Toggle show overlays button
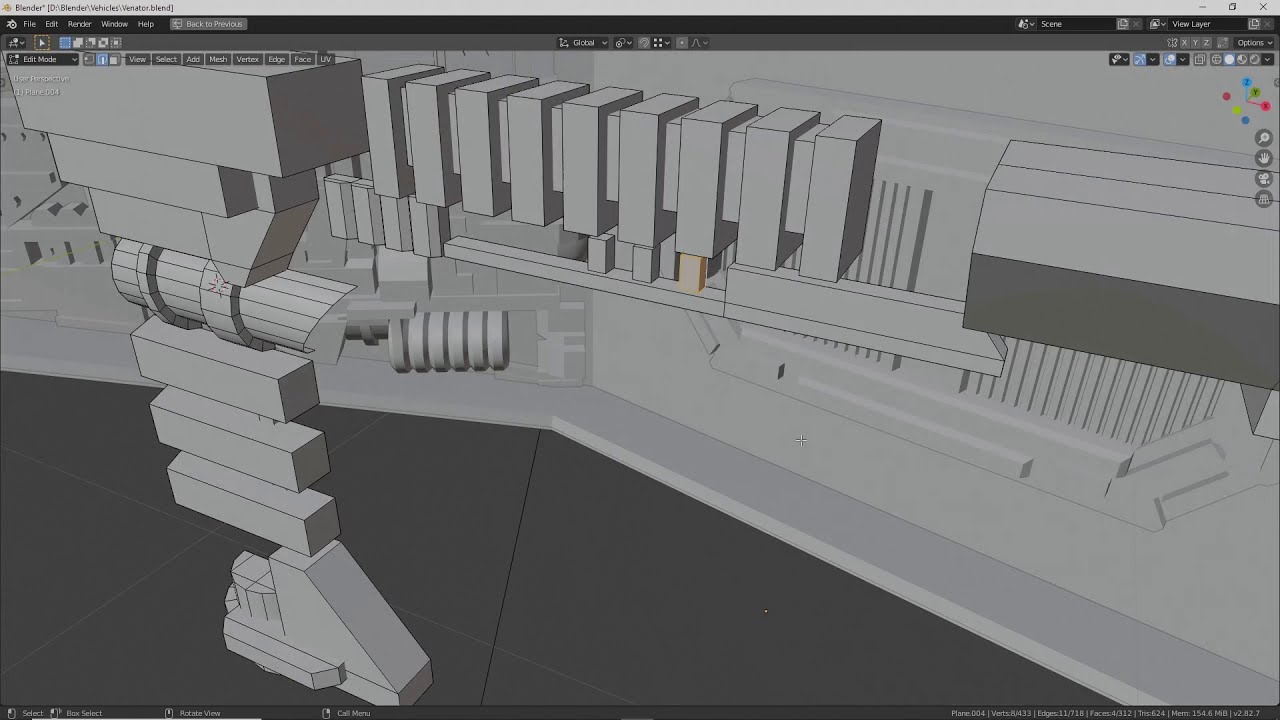 click(x=1170, y=59)
